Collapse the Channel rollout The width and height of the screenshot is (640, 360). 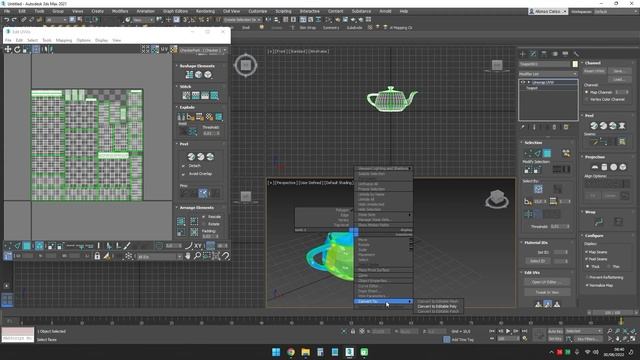592,63
